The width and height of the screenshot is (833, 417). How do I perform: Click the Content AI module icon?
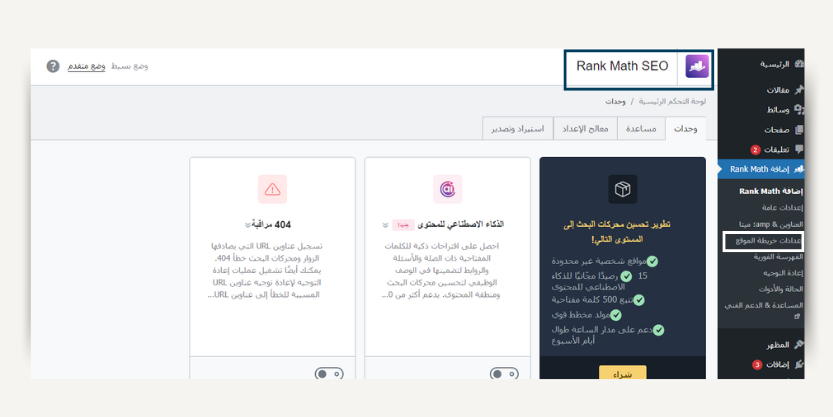[x=447, y=189]
